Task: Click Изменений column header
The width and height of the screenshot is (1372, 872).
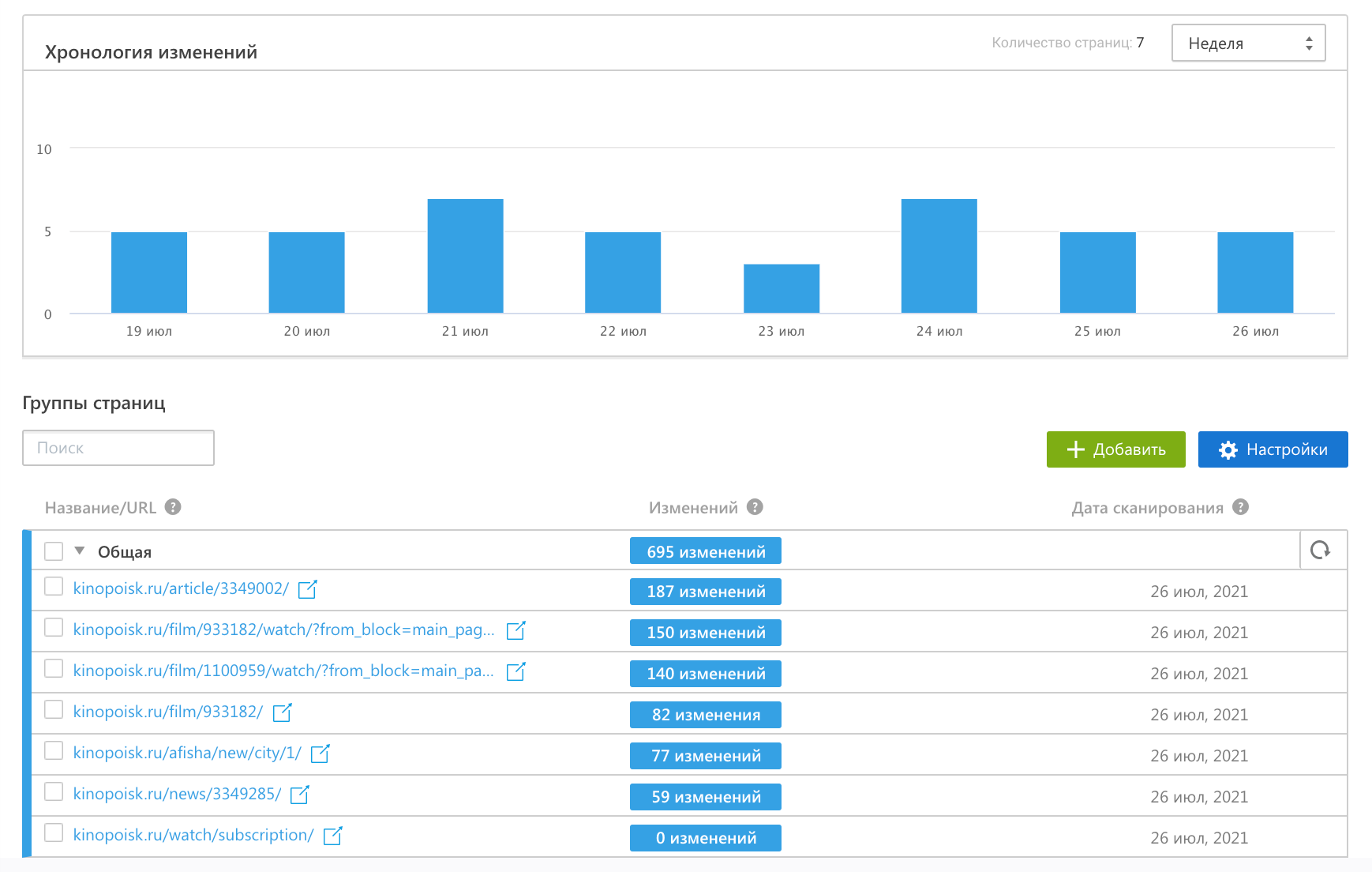Action: (x=693, y=508)
